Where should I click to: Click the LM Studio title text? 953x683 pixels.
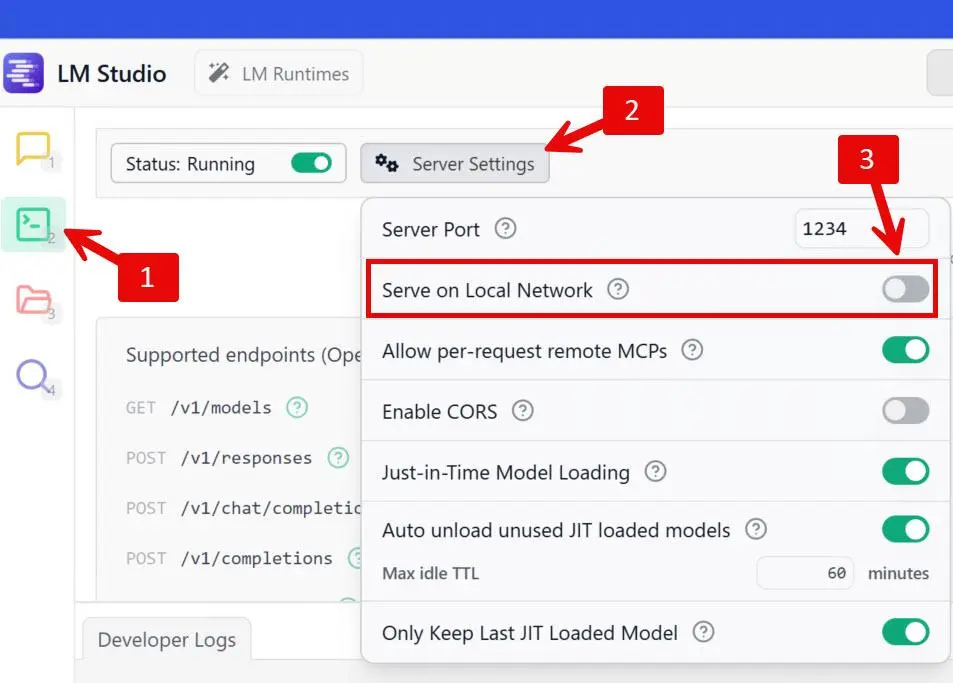pyautogui.click(x=112, y=74)
